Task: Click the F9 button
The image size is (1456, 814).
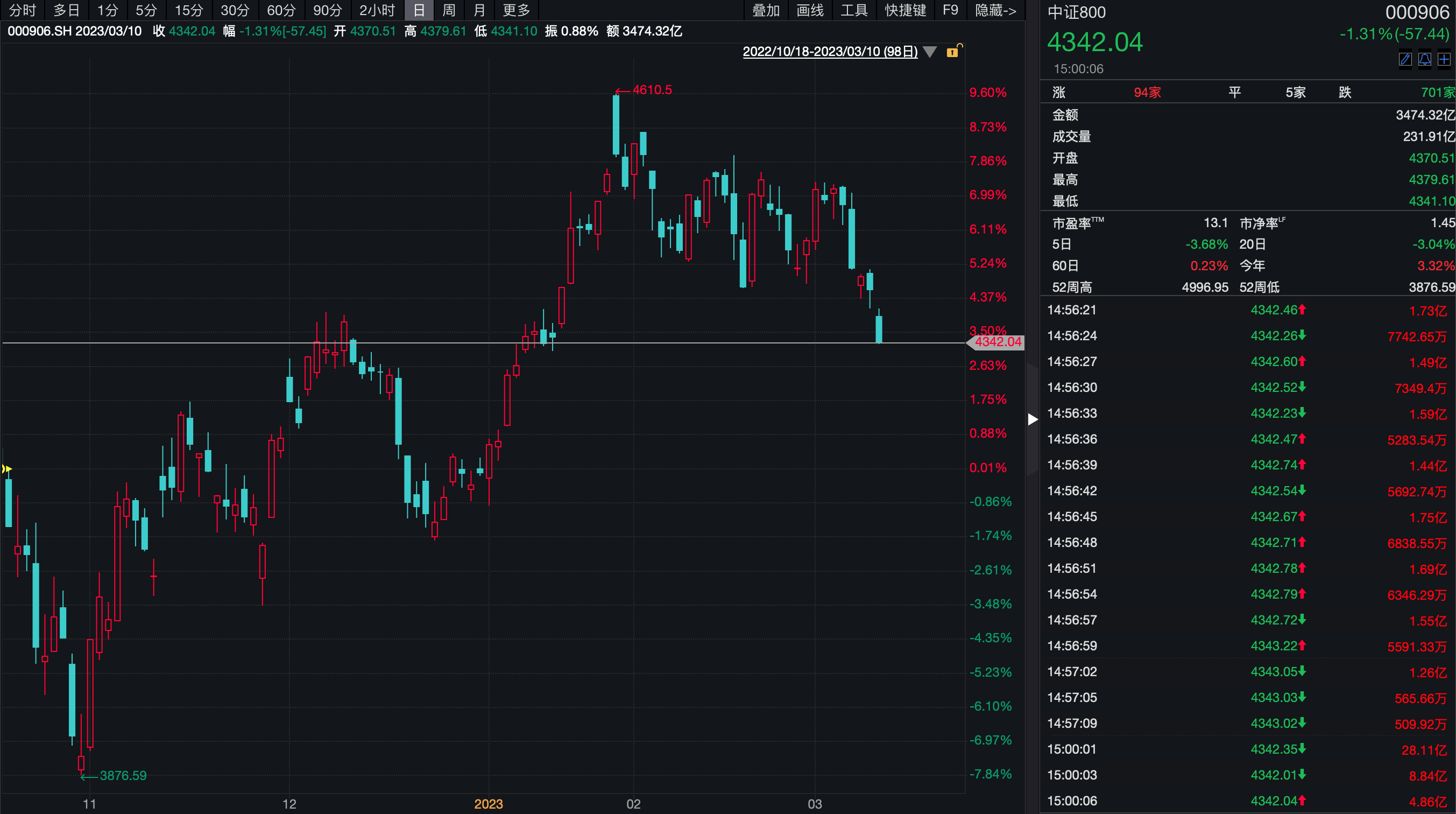Action: 951,10
